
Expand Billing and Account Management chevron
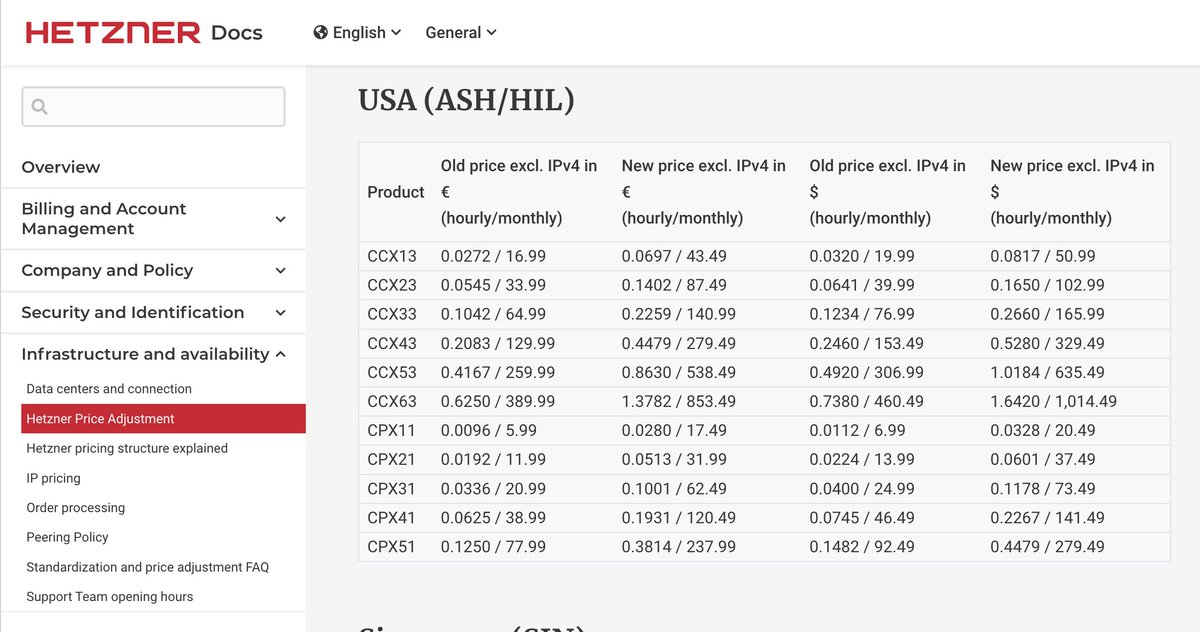[x=280, y=219]
